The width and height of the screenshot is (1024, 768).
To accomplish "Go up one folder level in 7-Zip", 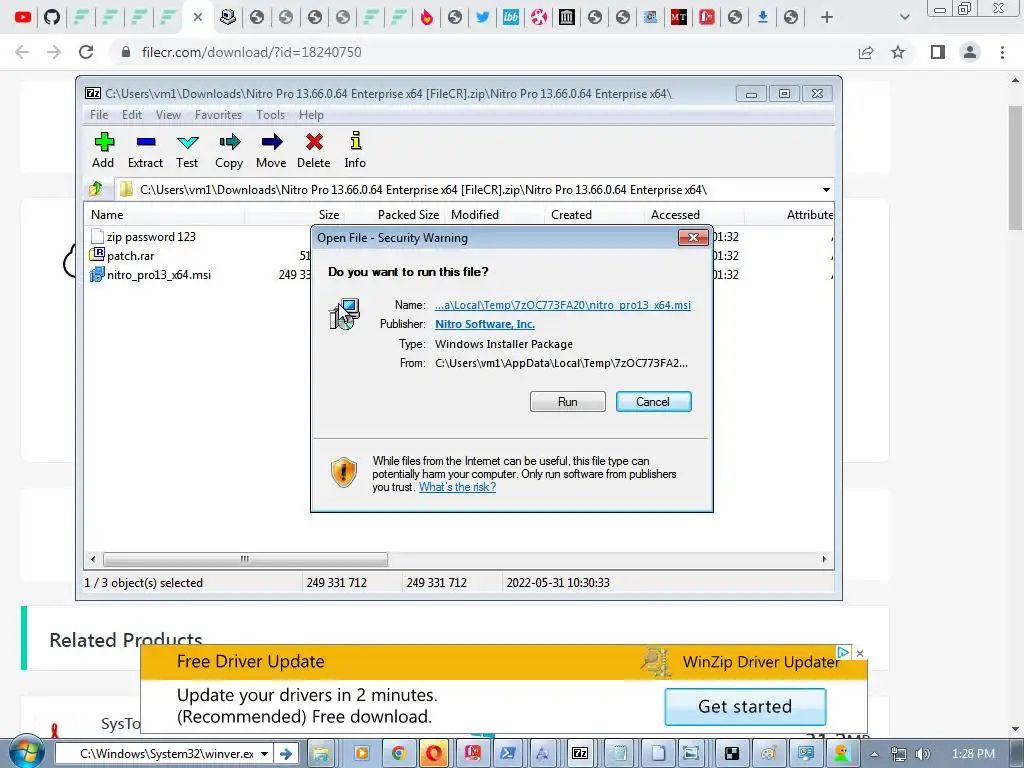I will click(96, 189).
